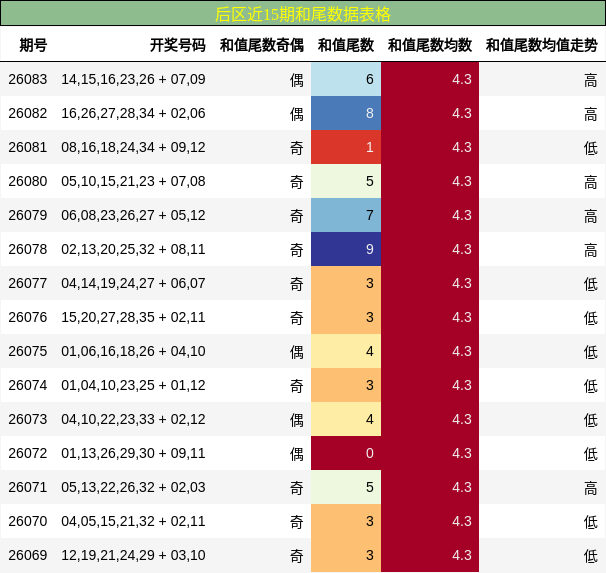Image resolution: width=606 pixels, height=573 pixels.
Task: Click the medium blue cell showing 7
Action: [346, 215]
